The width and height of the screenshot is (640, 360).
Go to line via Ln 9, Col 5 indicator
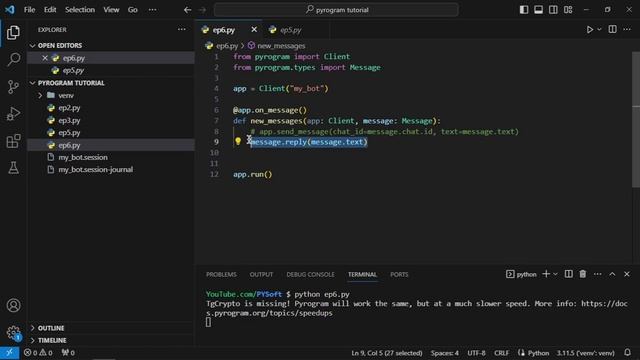(x=387, y=353)
